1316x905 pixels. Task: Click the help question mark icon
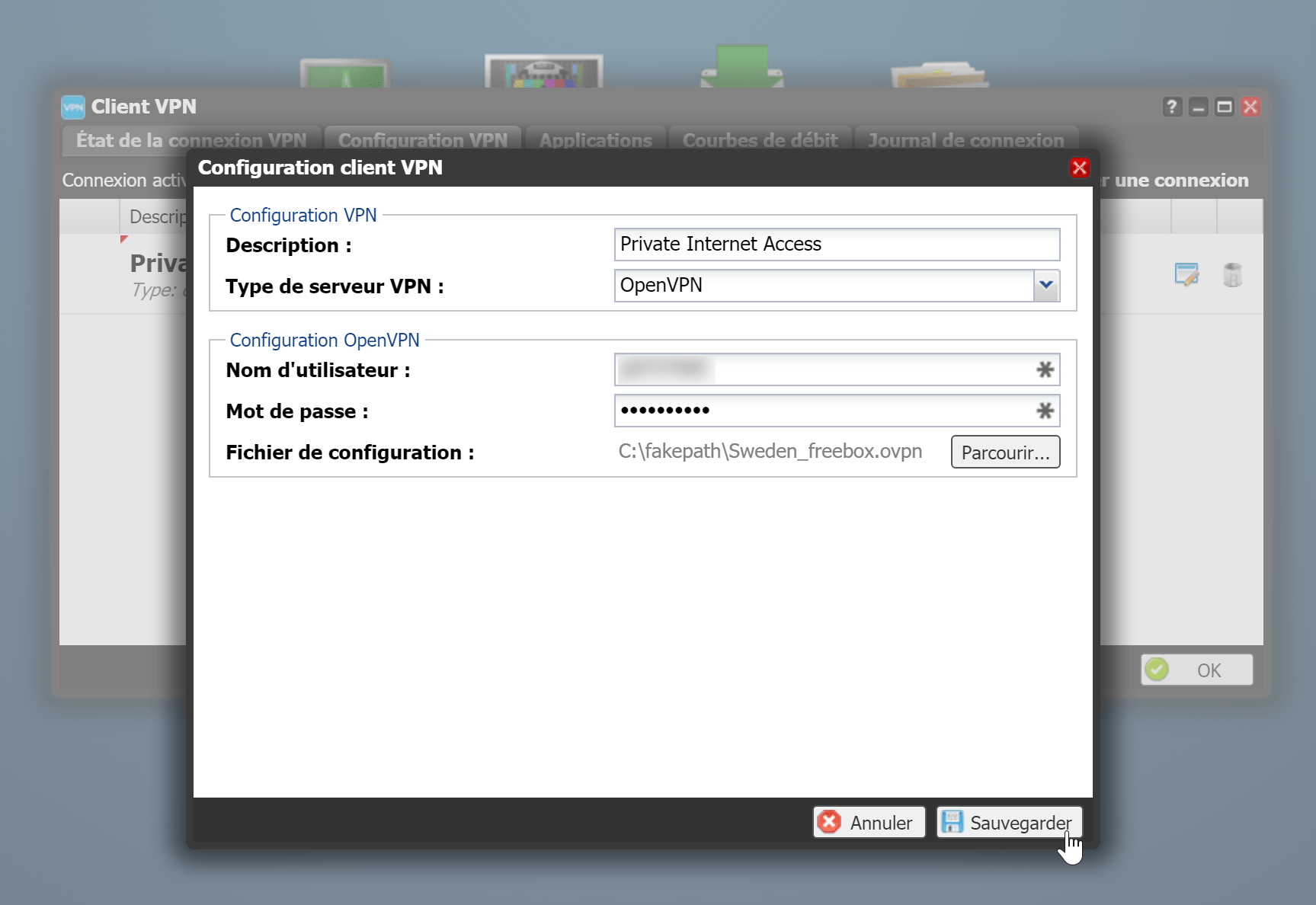coord(1172,107)
